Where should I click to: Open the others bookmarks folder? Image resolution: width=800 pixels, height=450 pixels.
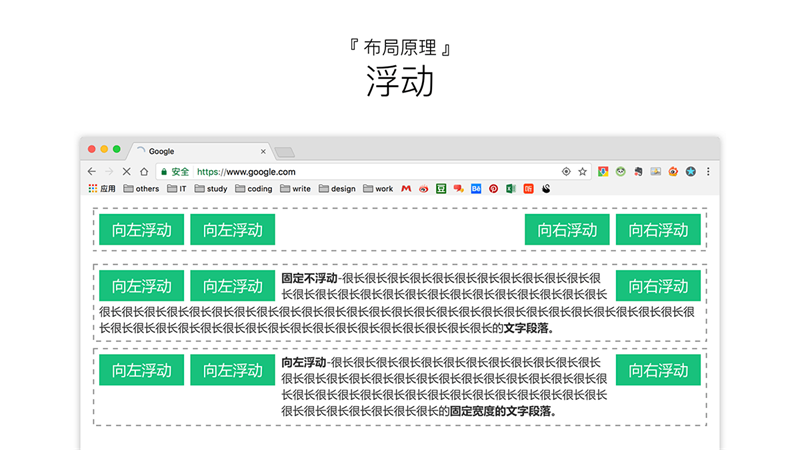coord(141,189)
